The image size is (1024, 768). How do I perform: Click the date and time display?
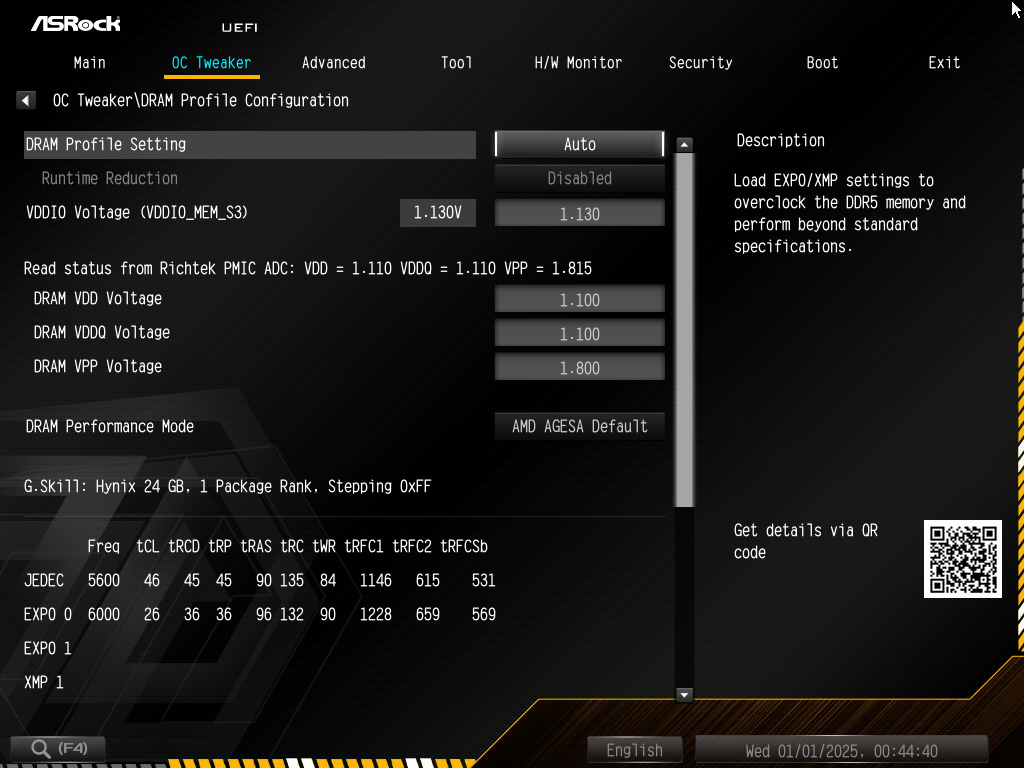(x=841, y=750)
